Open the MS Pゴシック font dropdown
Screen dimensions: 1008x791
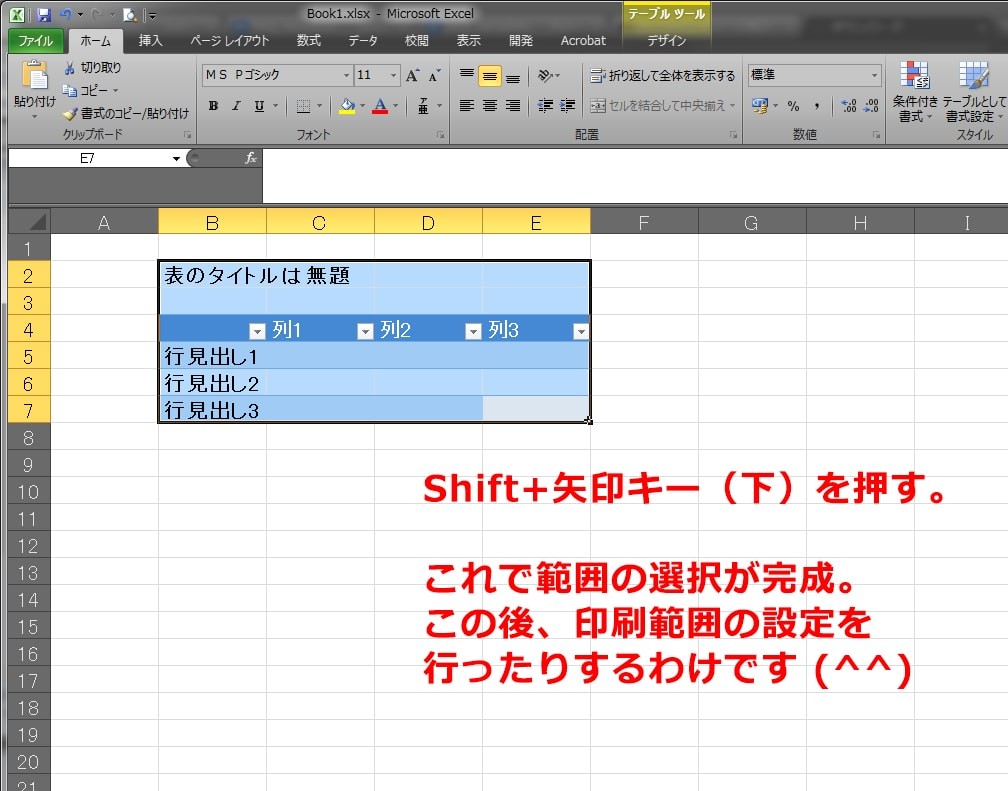tap(346, 75)
